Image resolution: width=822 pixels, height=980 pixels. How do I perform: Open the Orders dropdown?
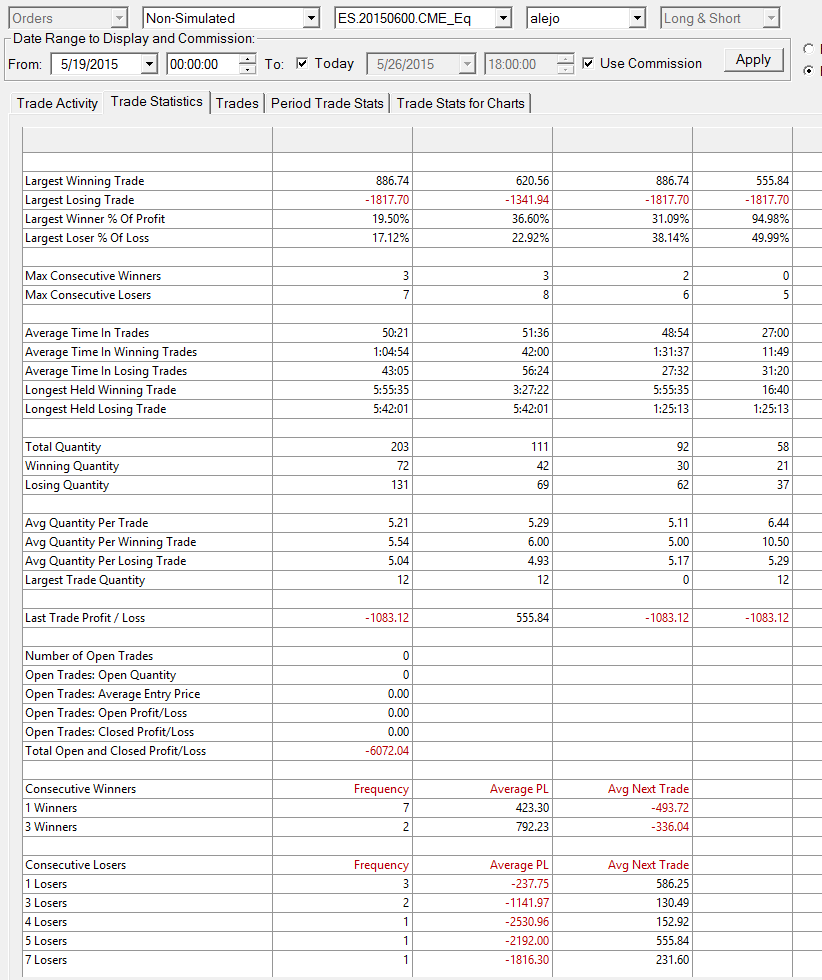[119, 18]
